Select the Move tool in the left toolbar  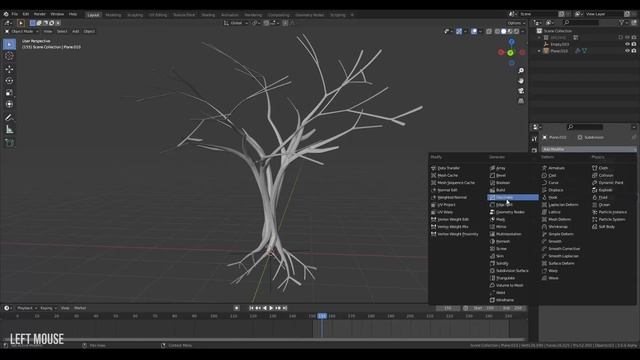9,69
